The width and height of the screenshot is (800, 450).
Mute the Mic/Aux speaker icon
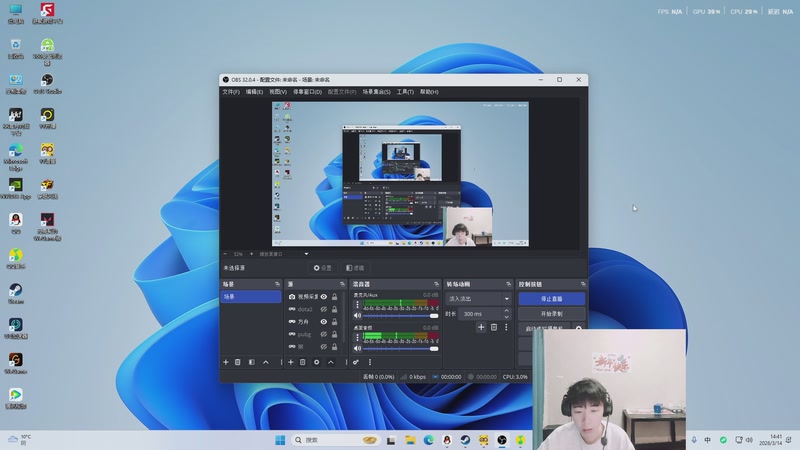click(358, 316)
